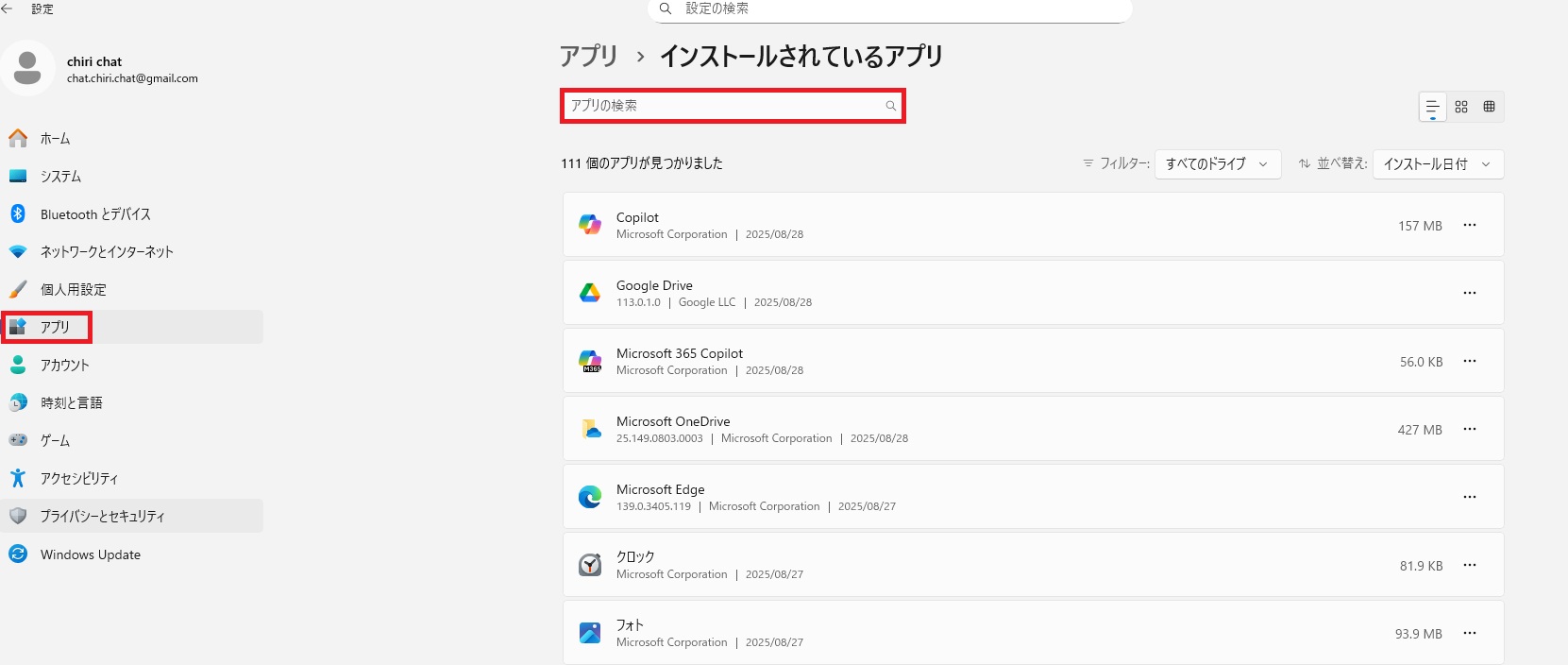Screen dimensions: 1568x665
Task: Open 時刻と言語 settings
Action: pos(132,402)
